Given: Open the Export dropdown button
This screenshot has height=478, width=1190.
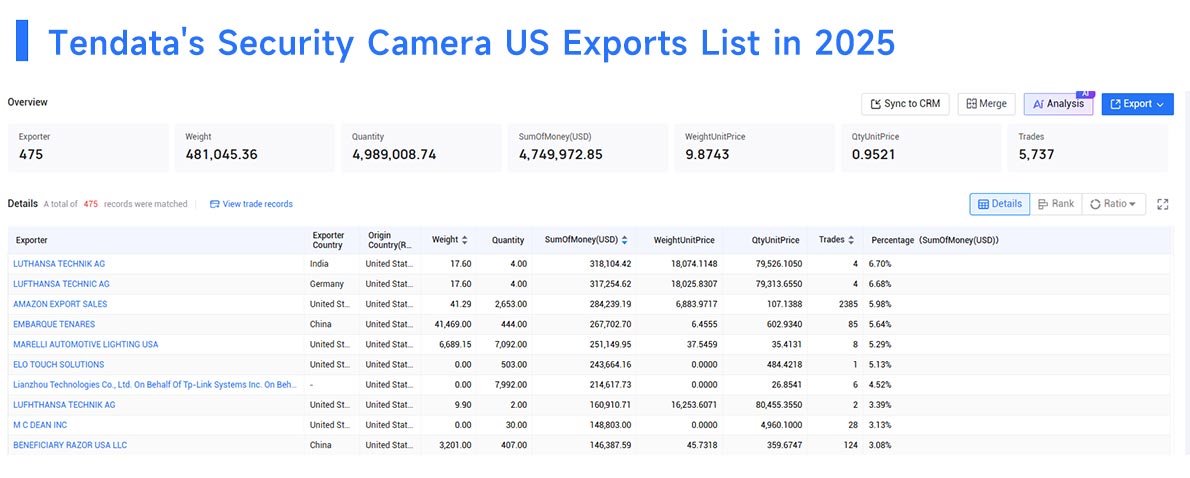Looking at the screenshot, I should (1137, 104).
